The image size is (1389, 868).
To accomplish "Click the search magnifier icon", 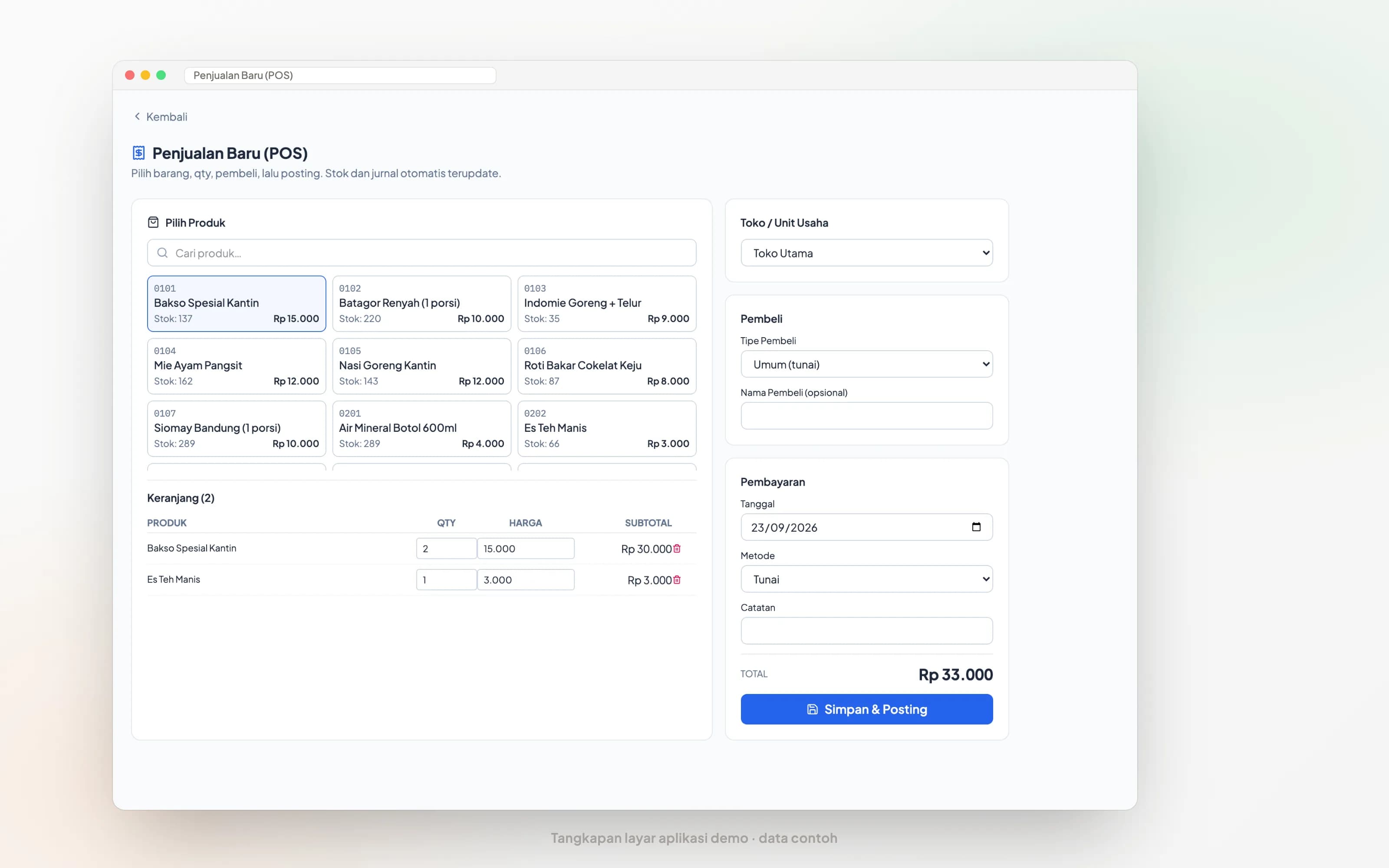I will click(x=162, y=253).
